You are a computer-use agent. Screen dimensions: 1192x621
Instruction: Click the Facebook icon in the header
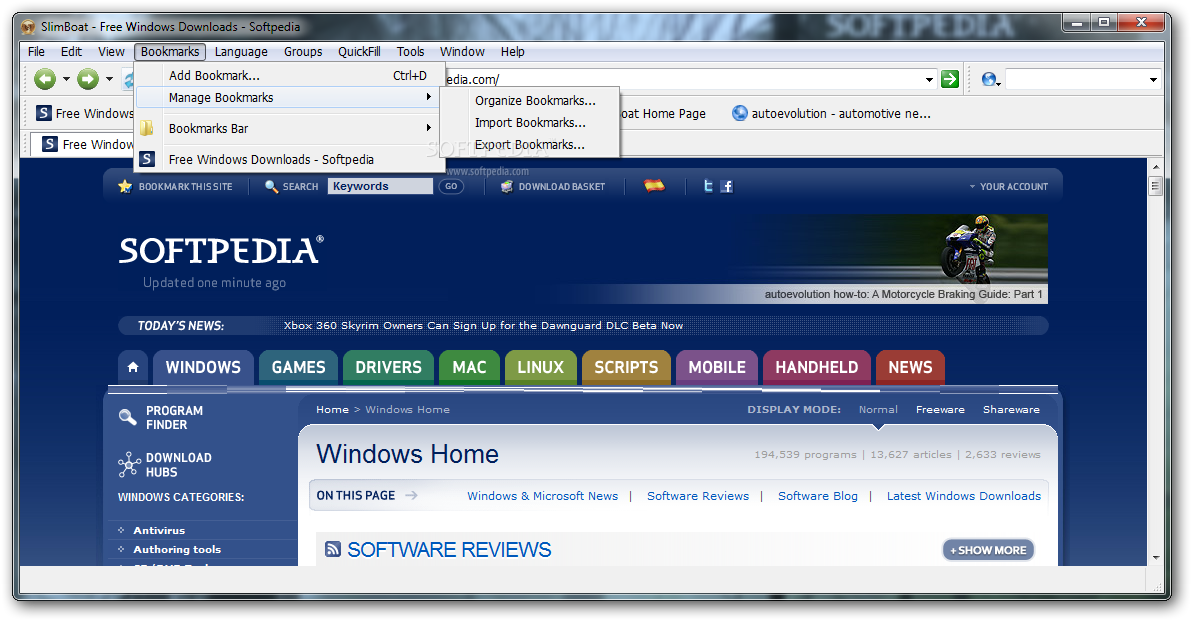coord(727,186)
